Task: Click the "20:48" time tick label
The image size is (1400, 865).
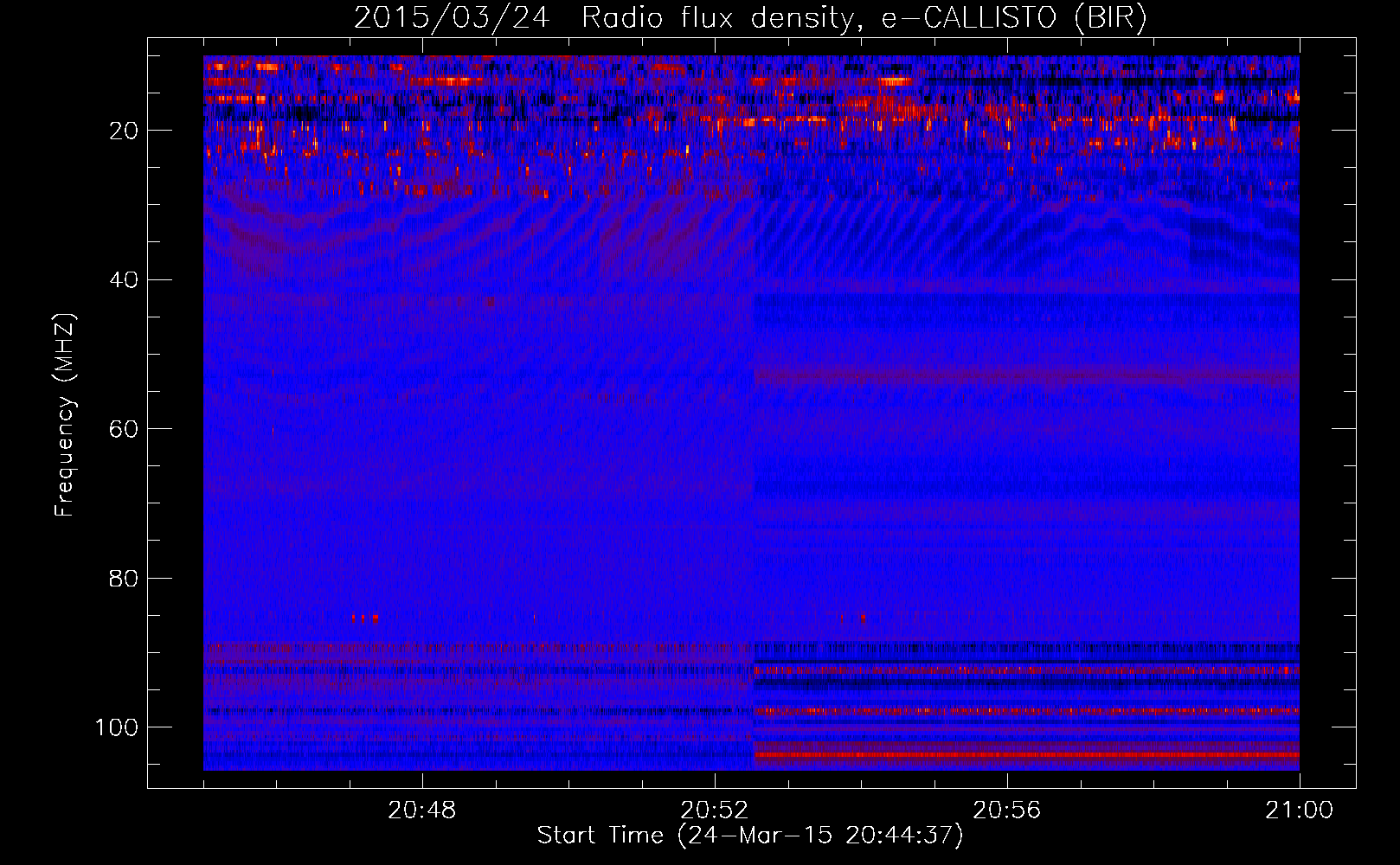Action: (422, 811)
